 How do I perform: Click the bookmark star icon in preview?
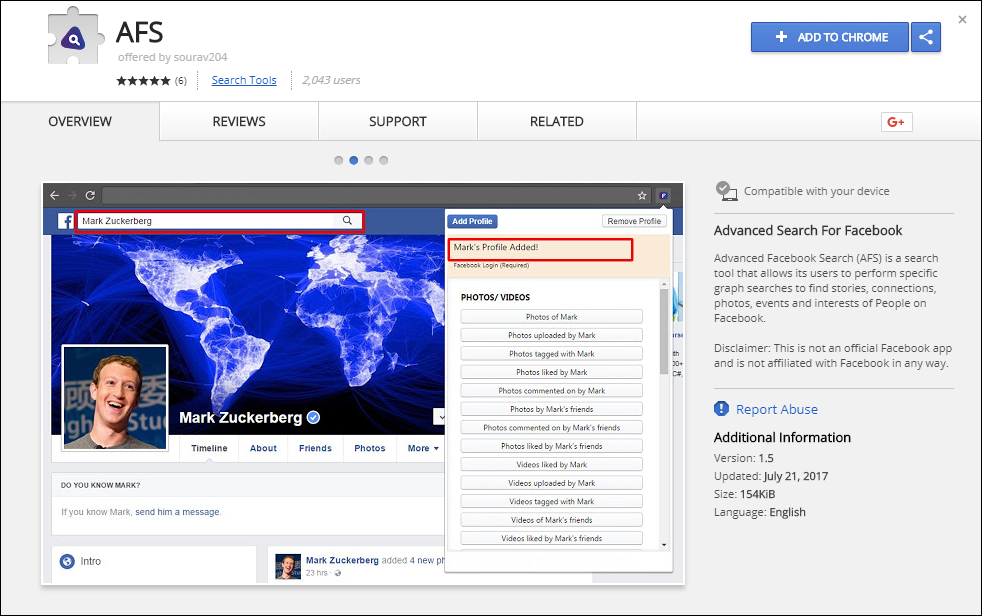pyautogui.click(x=642, y=195)
